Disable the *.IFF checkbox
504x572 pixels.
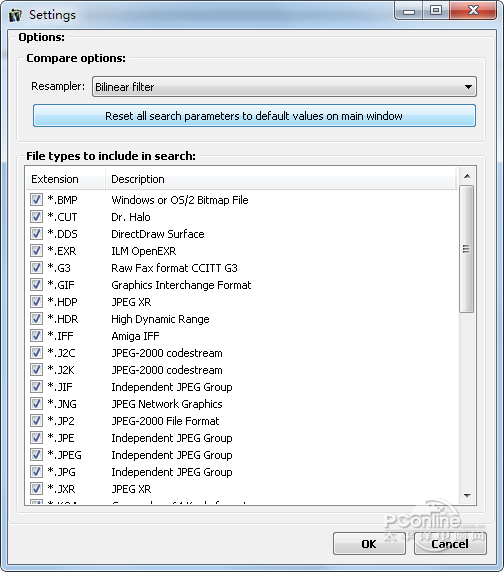click(36, 336)
